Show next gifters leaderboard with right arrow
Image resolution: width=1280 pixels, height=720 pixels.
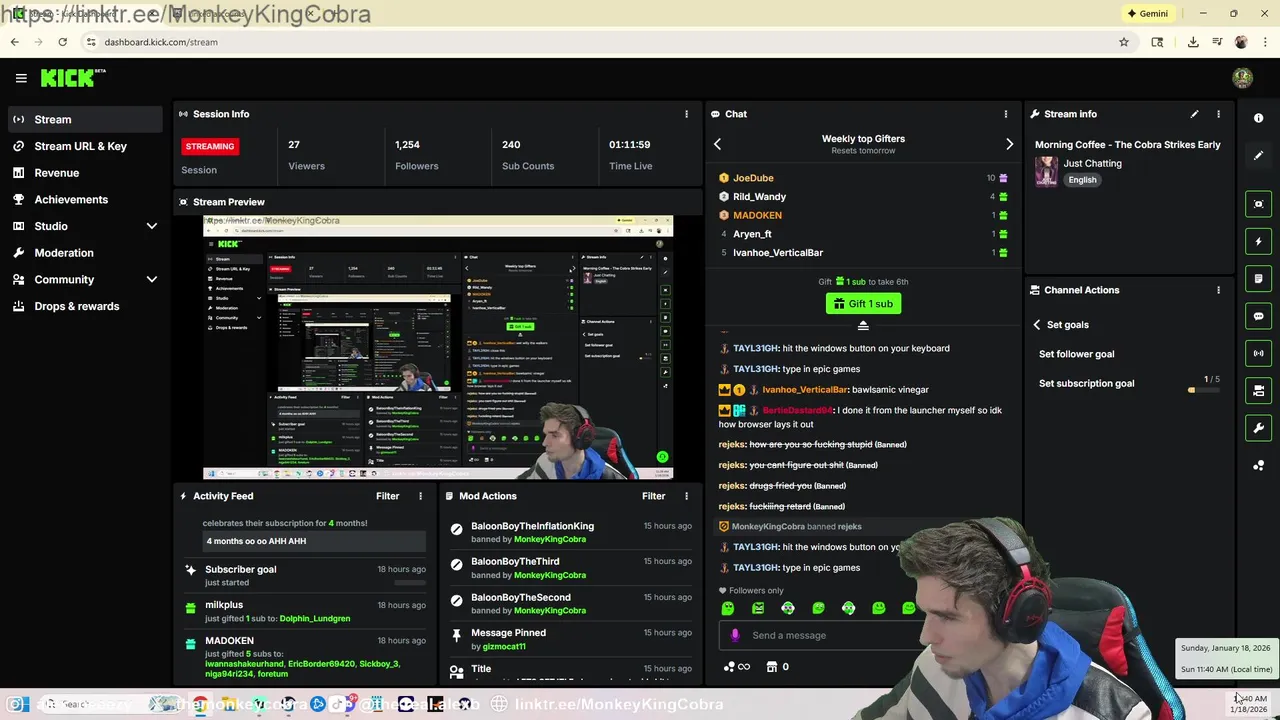click(1009, 144)
